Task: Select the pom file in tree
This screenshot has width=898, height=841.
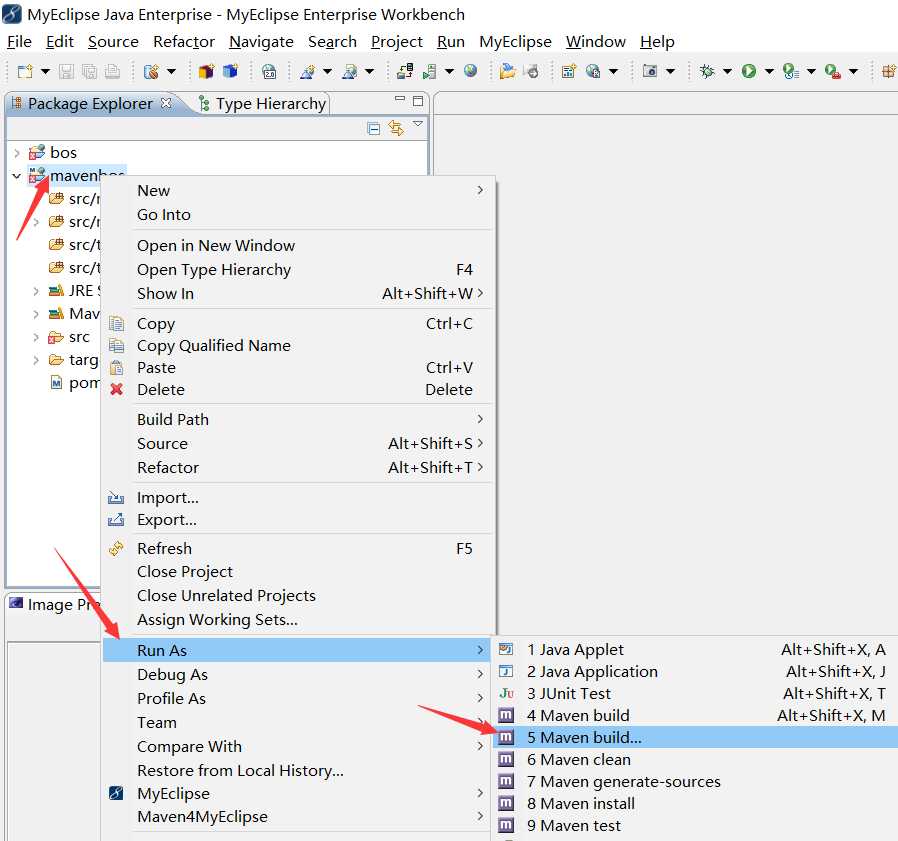Action: coord(76,383)
